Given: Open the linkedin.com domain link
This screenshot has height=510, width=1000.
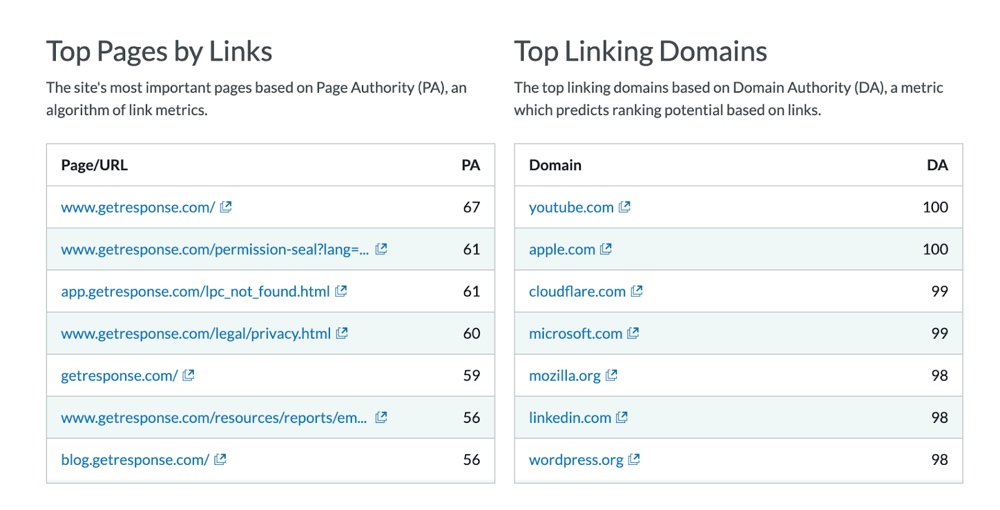Looking at the screenshot, I should coord(570,418).
